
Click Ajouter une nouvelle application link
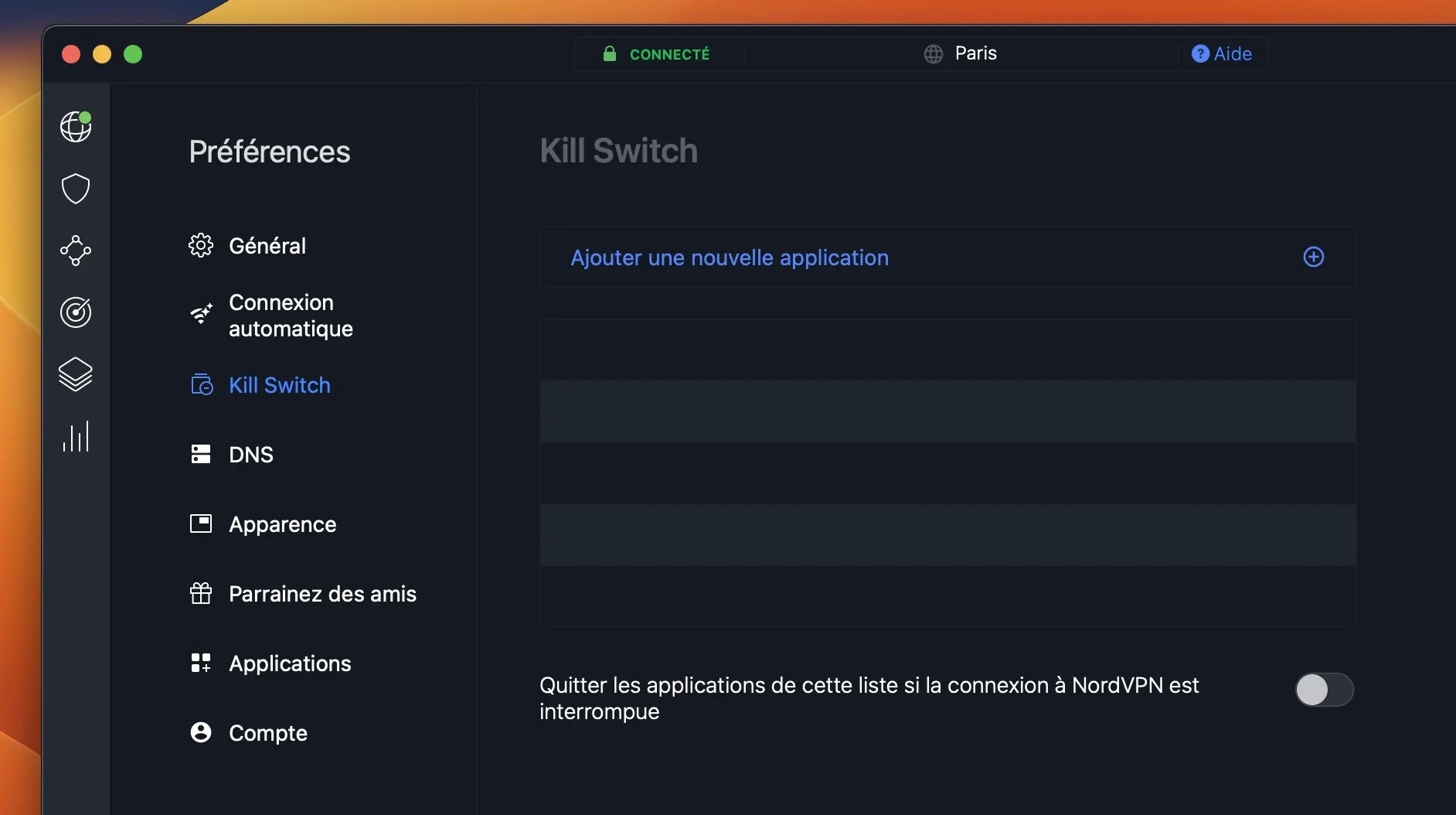pyautogui.click(x=730, y=257)
